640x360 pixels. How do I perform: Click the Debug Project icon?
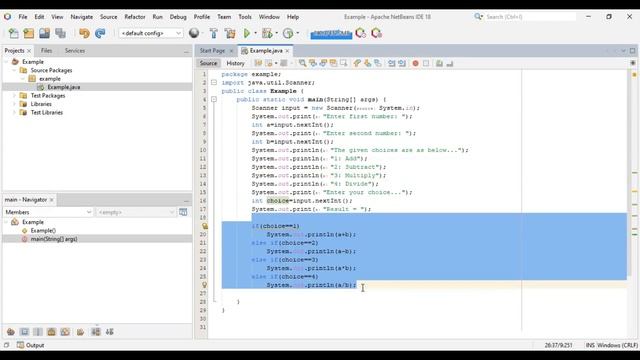click(x=267, y=33)
